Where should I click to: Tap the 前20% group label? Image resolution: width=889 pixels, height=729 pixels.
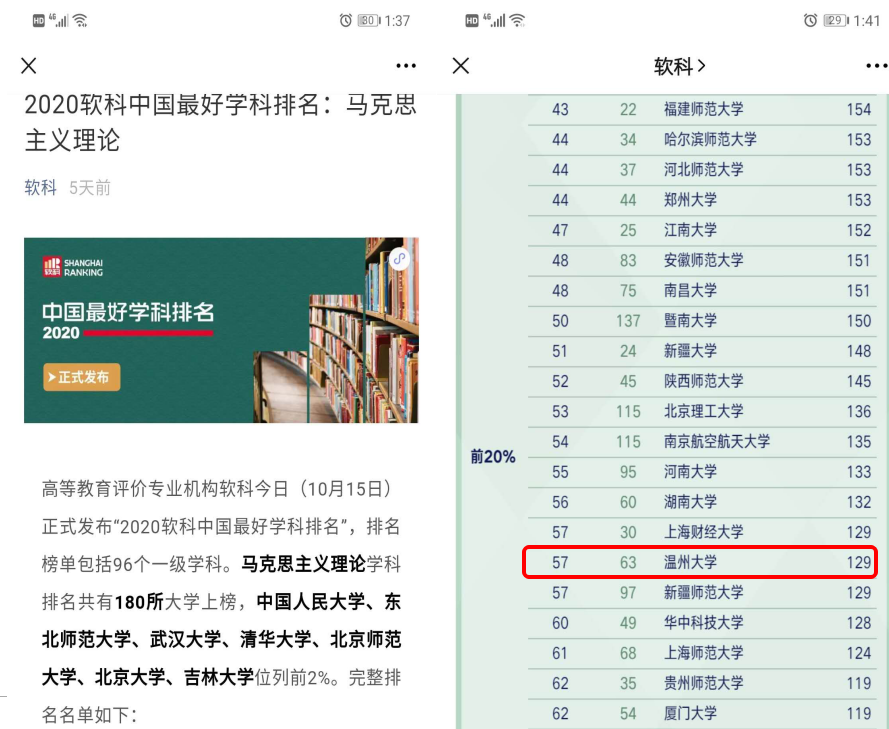[x=493, y=456]
